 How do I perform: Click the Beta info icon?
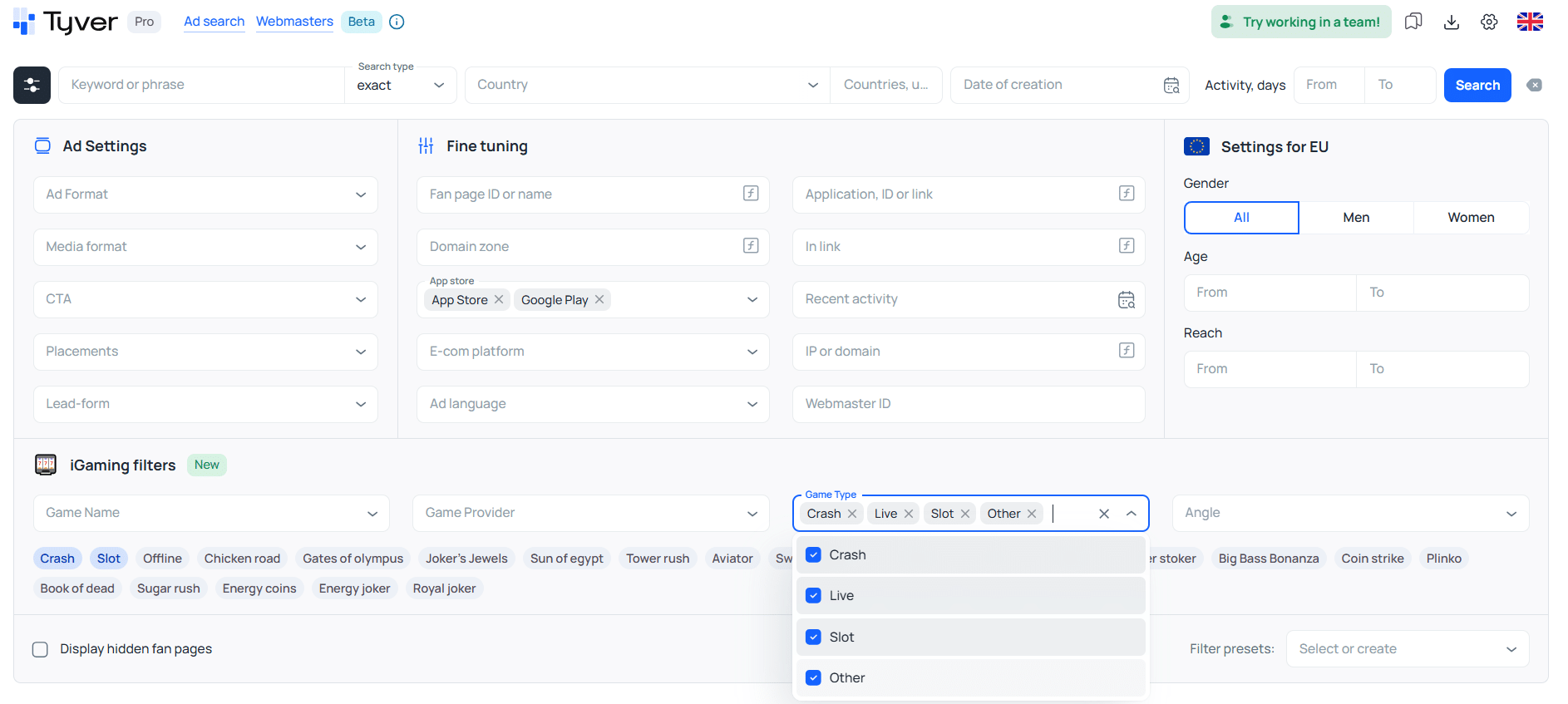397,22
